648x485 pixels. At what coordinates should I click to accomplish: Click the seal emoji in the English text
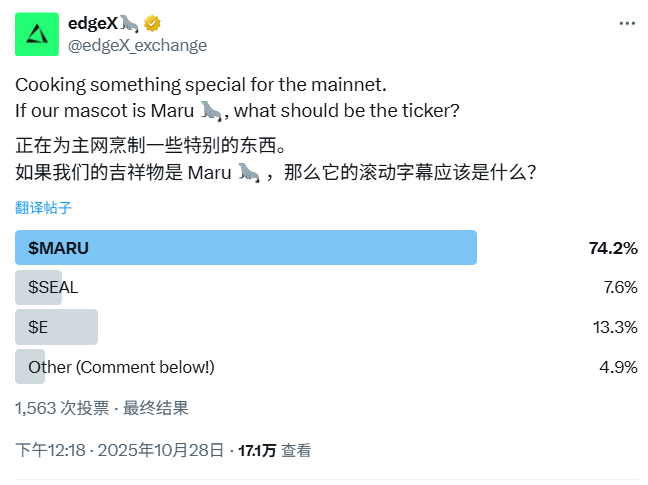coord(210,109)
